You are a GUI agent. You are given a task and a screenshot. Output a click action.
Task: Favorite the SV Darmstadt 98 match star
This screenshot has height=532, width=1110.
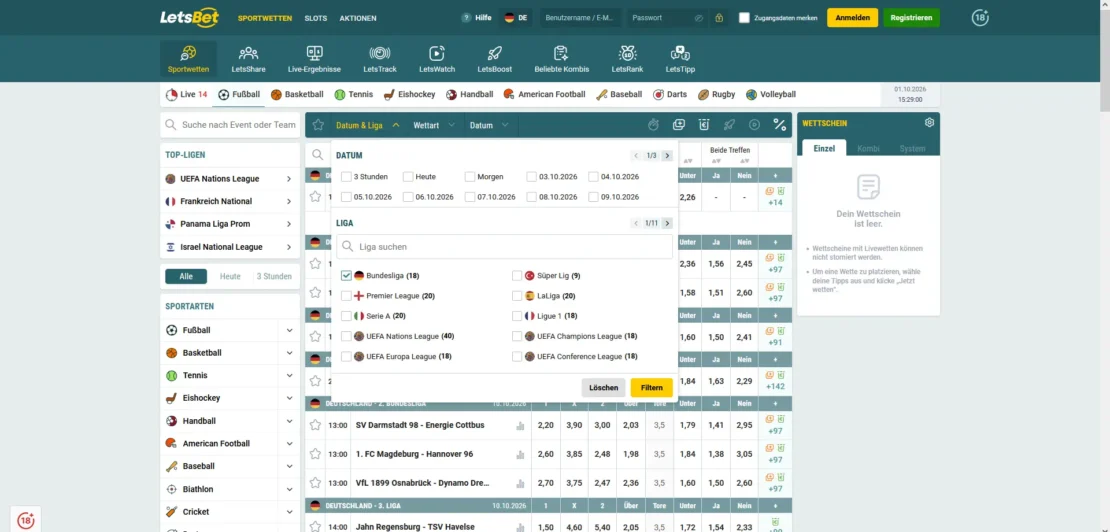point(315,425)
